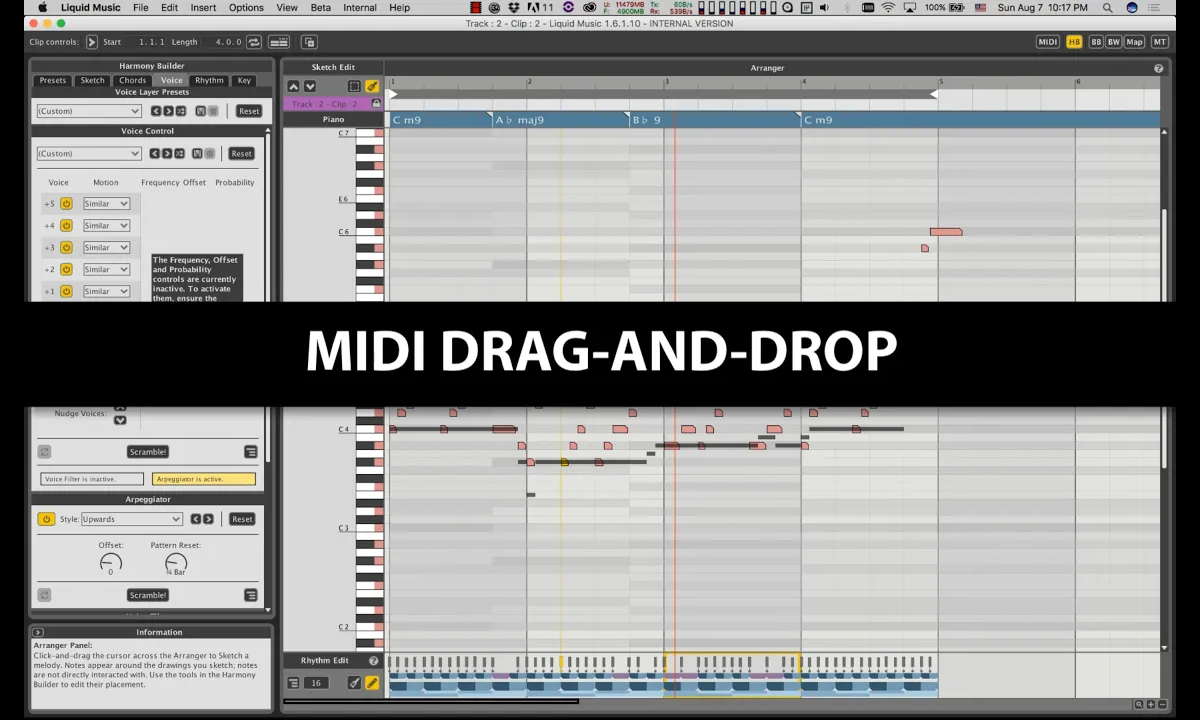Switch to the Rhythm tab
This screenshot has width=1200, height=720.
click(x=209, y=80)
